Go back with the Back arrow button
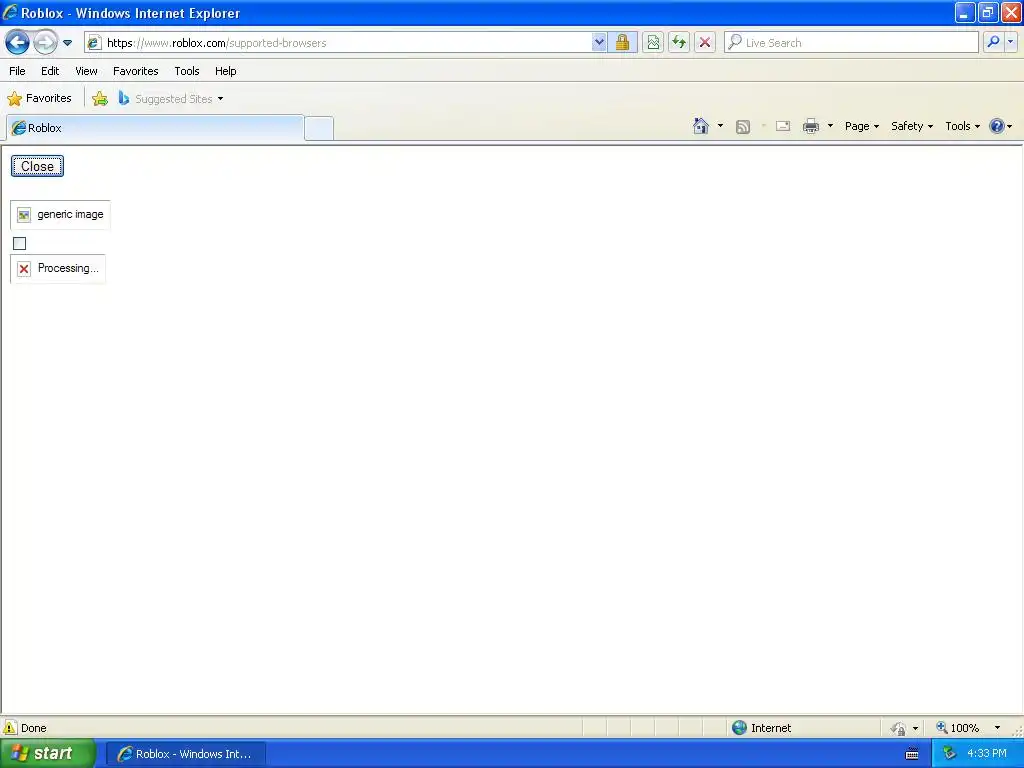Image resolution: width=1024 pixels, height=768 pixels. coord(18,43)
